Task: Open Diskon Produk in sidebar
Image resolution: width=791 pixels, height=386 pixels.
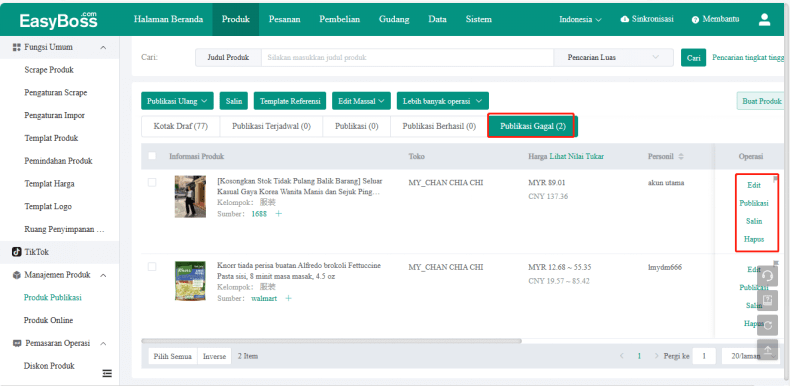Action: pyautogui.click(x=49, y=366)
